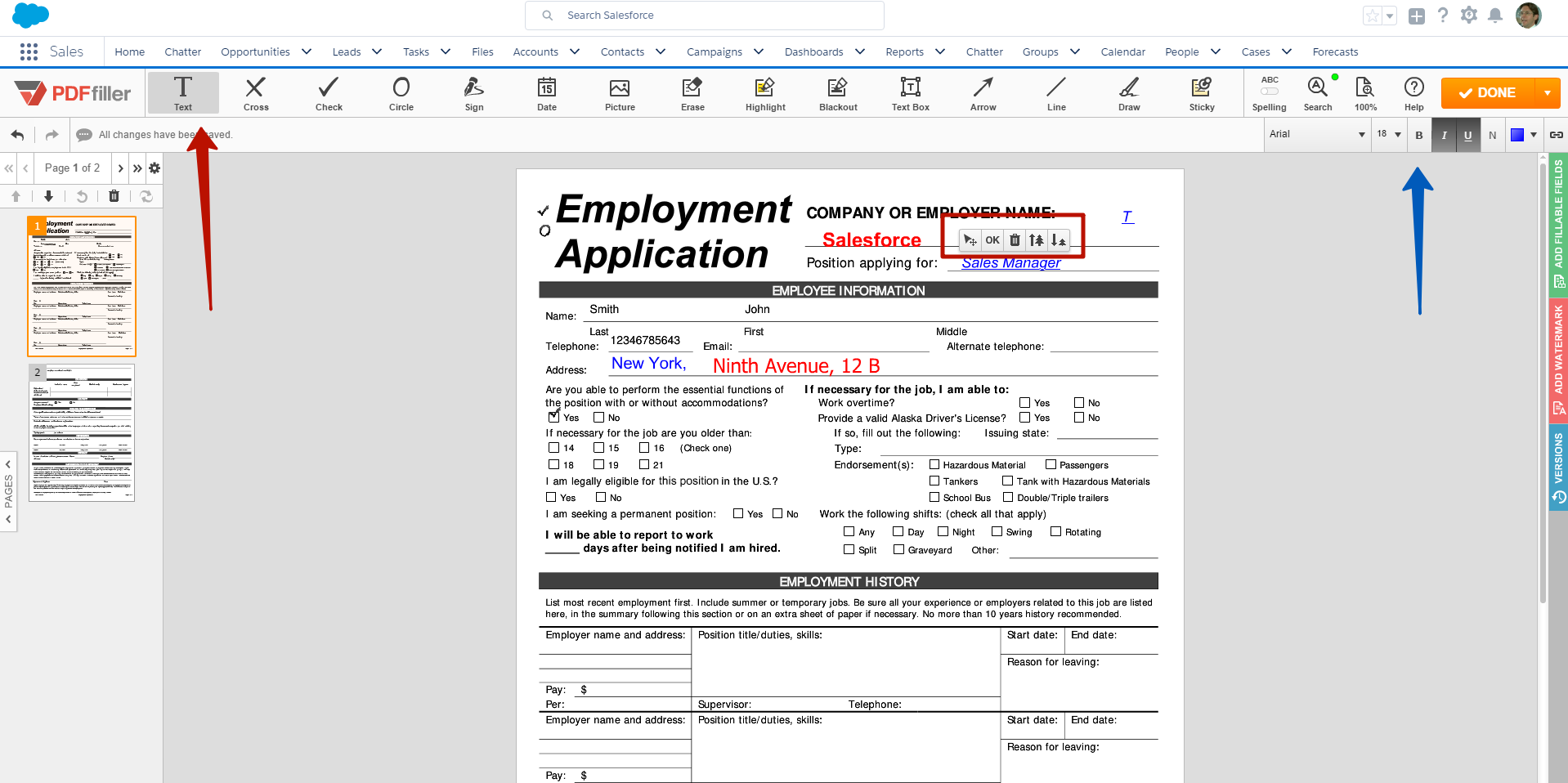1568x783 pixels.
Task: Check the Passengers endorsement box
Action: [x=1051, y=464]
